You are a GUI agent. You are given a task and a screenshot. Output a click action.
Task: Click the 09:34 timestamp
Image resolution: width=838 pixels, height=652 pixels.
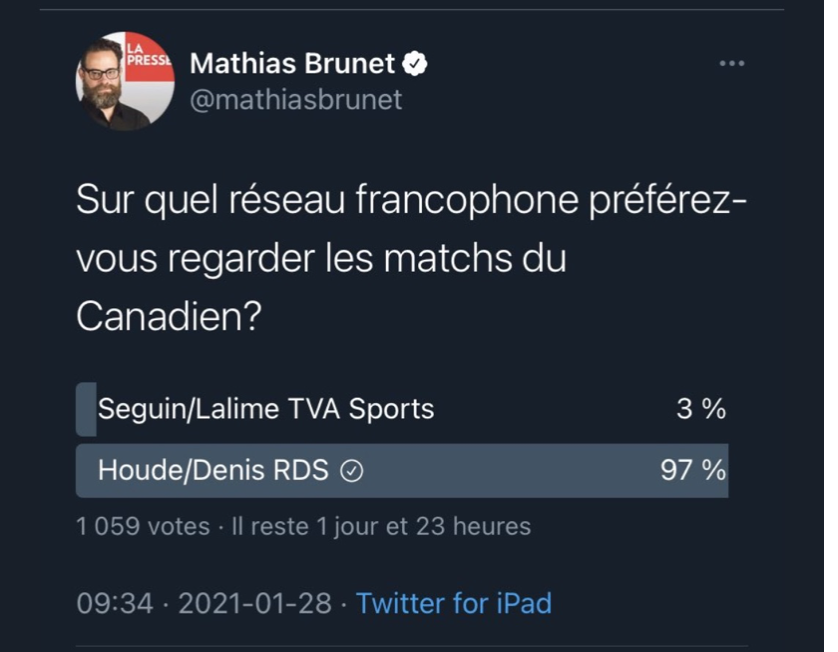(115, 604)
